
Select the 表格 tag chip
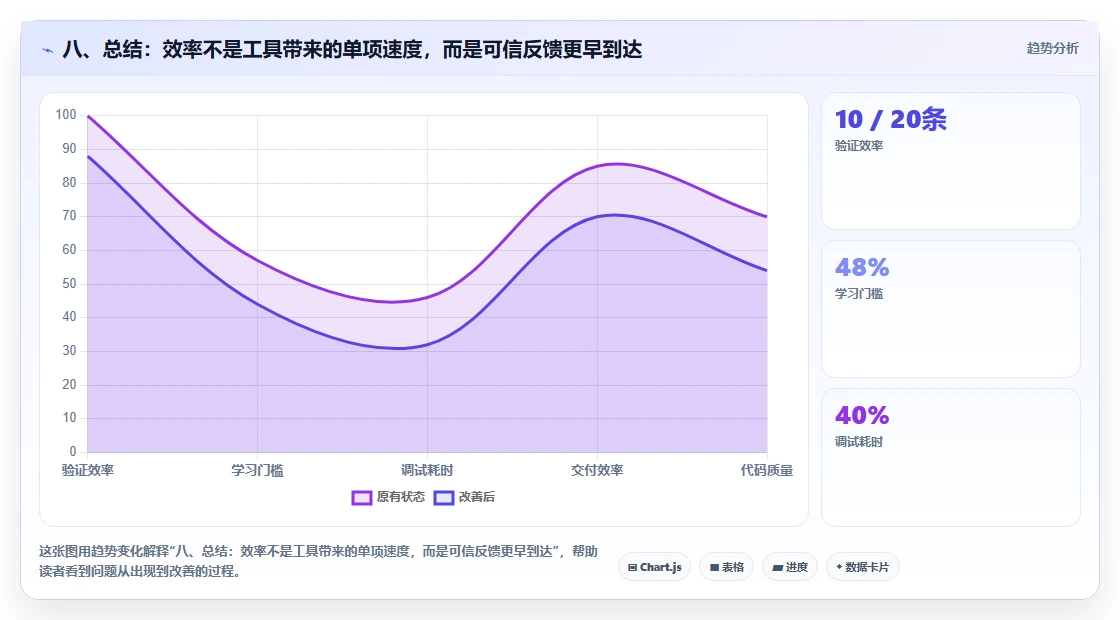726,567
